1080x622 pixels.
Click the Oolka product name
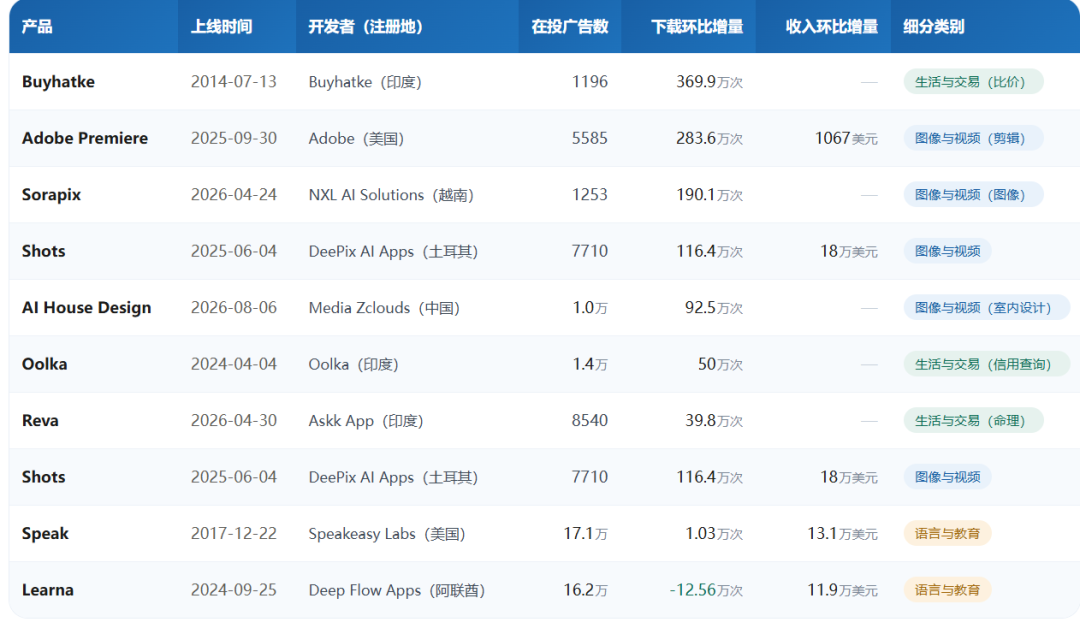tap(44, 364)
